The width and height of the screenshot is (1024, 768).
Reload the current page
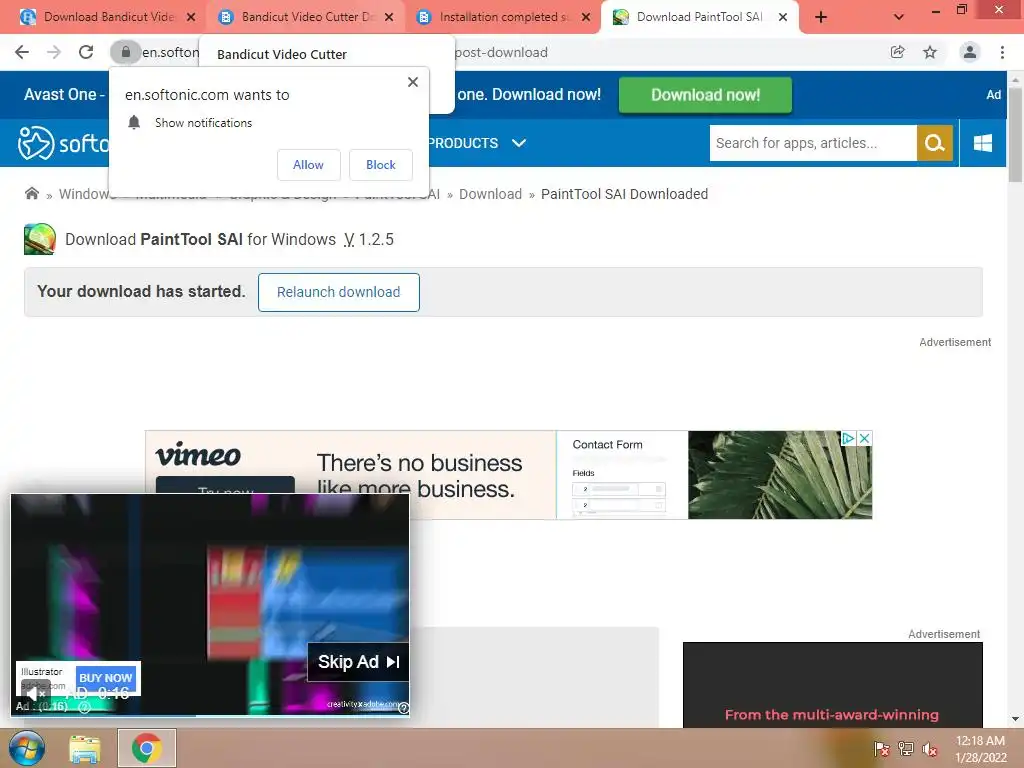pyautogui.click(x=86, y=52)
